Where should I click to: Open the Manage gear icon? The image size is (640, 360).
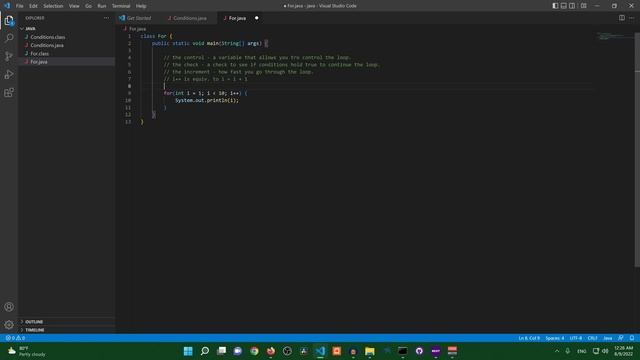pyautogui.click(x=9, y=325)
